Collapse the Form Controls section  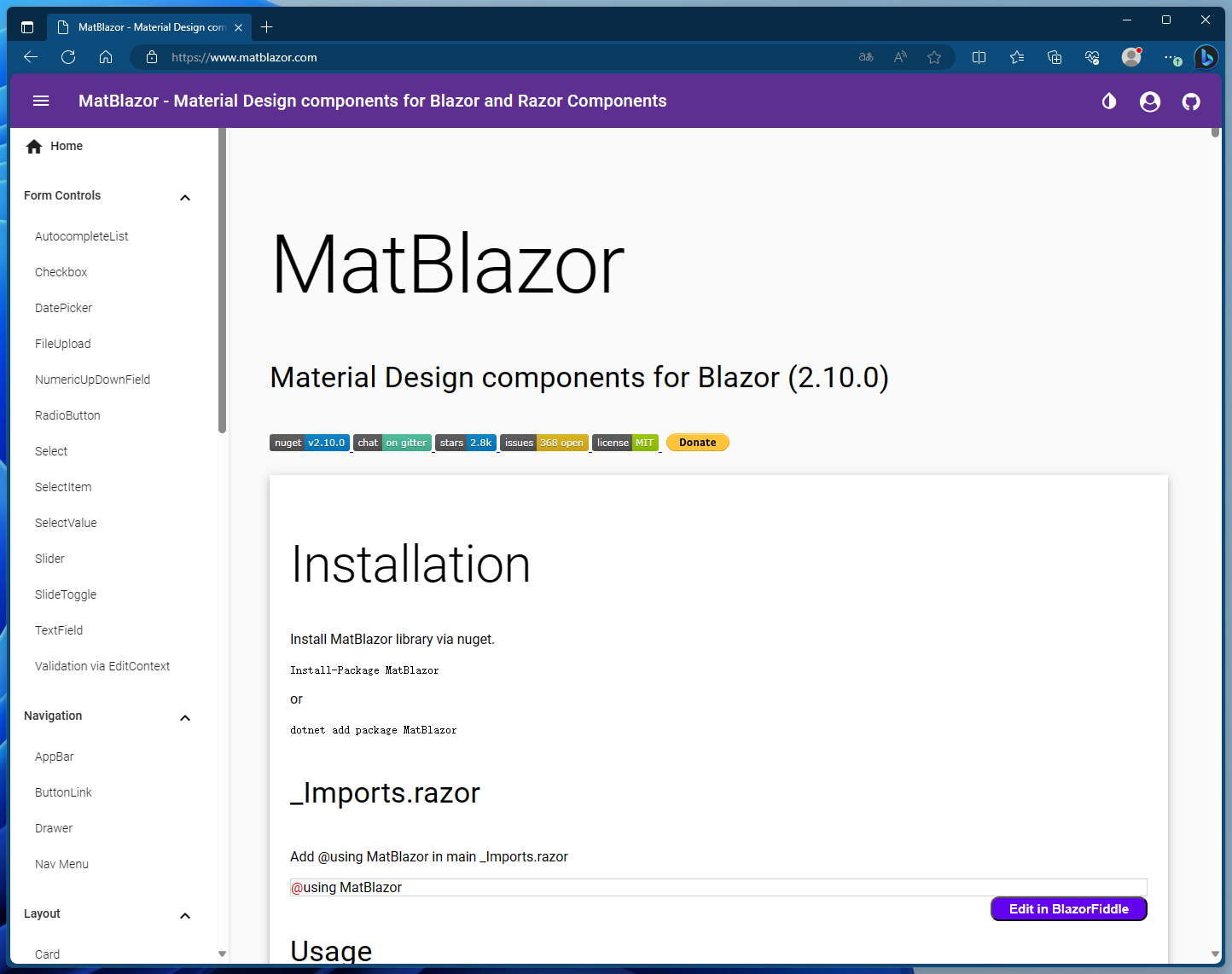185,197
